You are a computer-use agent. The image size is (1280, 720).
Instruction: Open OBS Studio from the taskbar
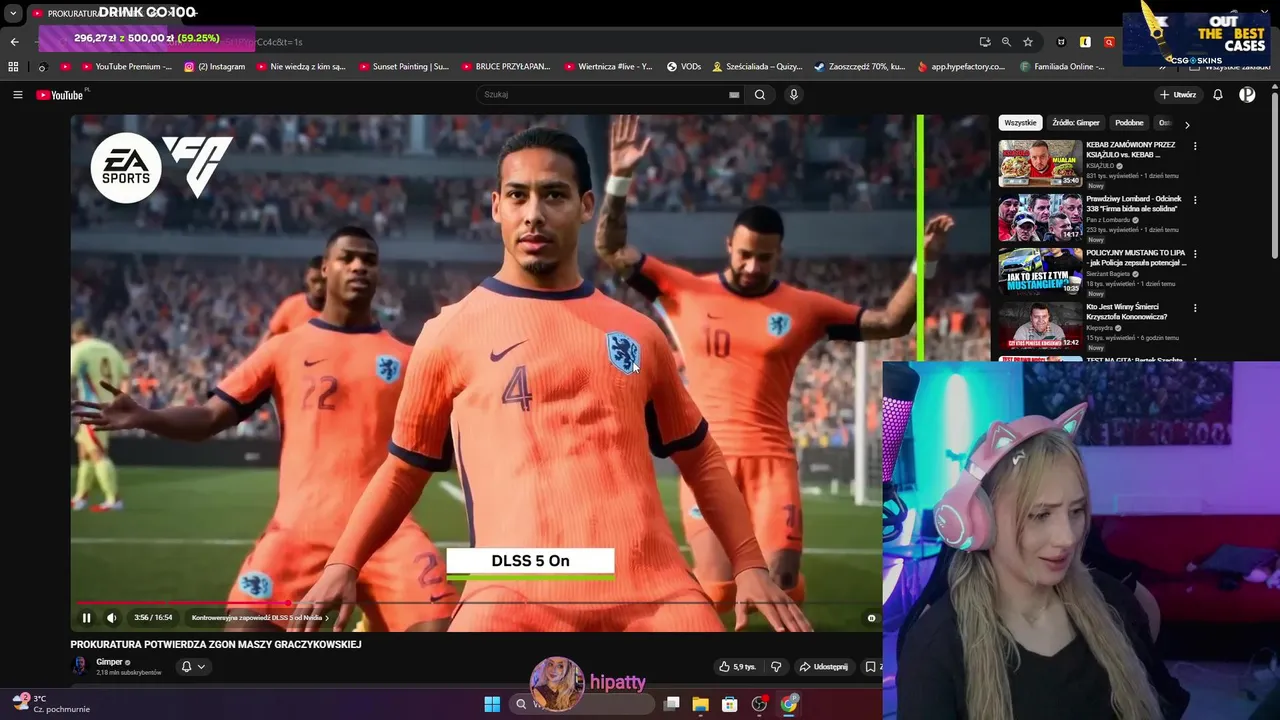click(759, 704)
